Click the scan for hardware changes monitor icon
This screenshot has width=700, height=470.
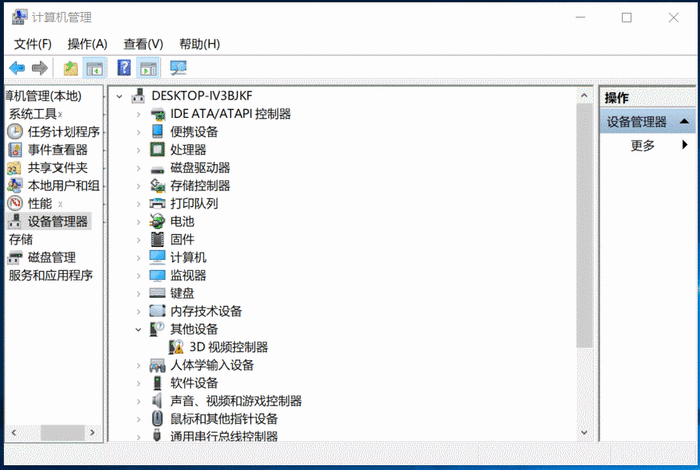click(178, 68)
